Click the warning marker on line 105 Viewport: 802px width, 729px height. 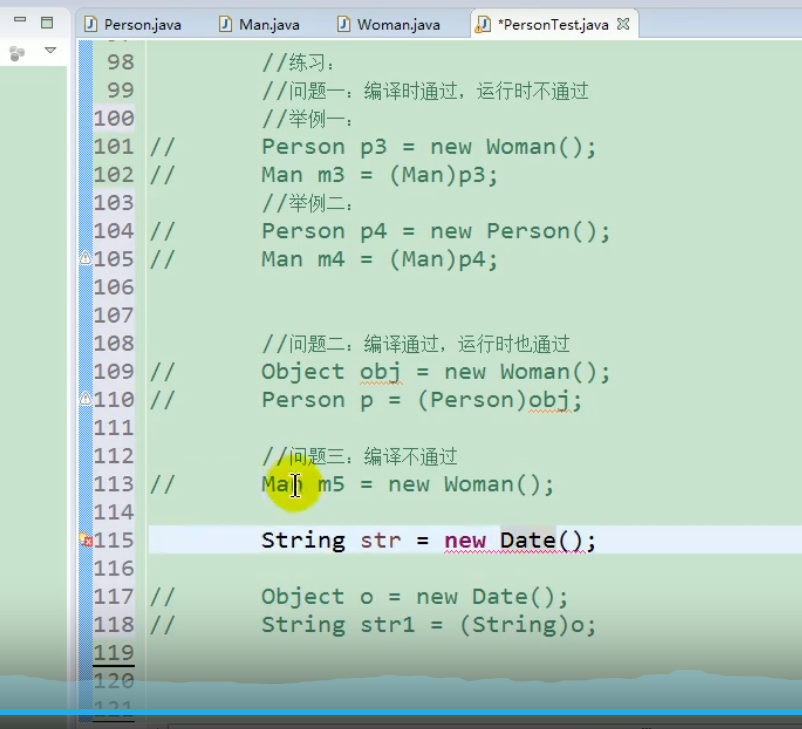click(x=86, y=259)
